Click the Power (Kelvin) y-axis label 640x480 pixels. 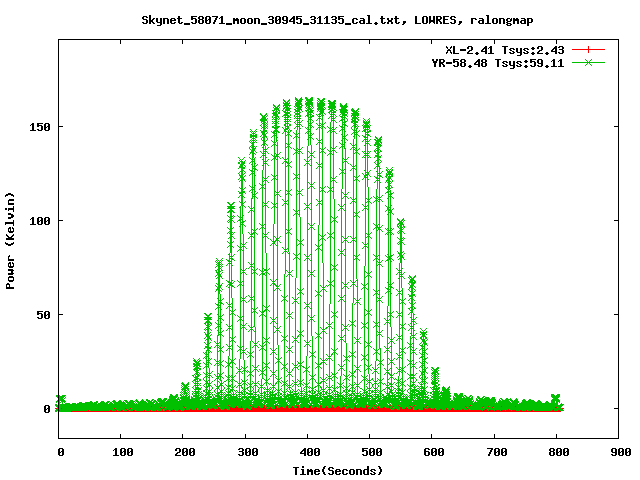10,239
